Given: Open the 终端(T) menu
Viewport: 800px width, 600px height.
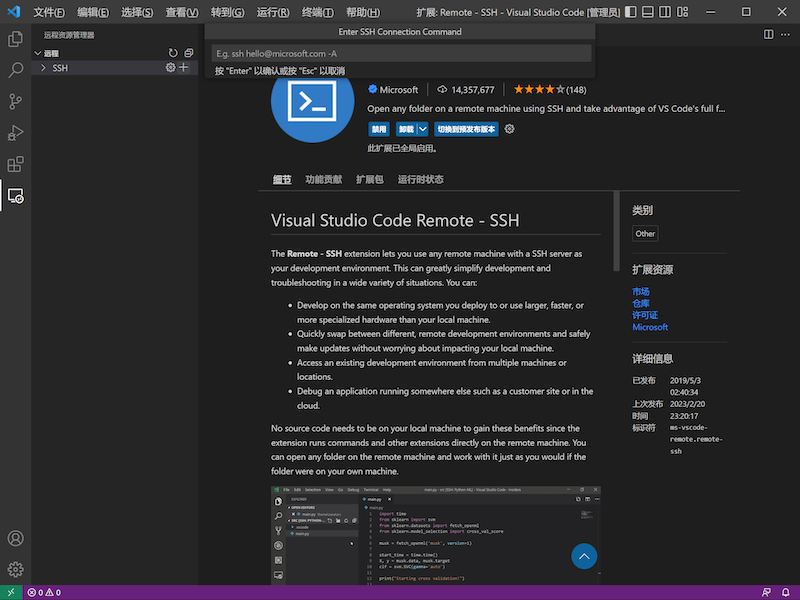Looking at the screenshot, I should pyautogui.click(x=318, y=13).
